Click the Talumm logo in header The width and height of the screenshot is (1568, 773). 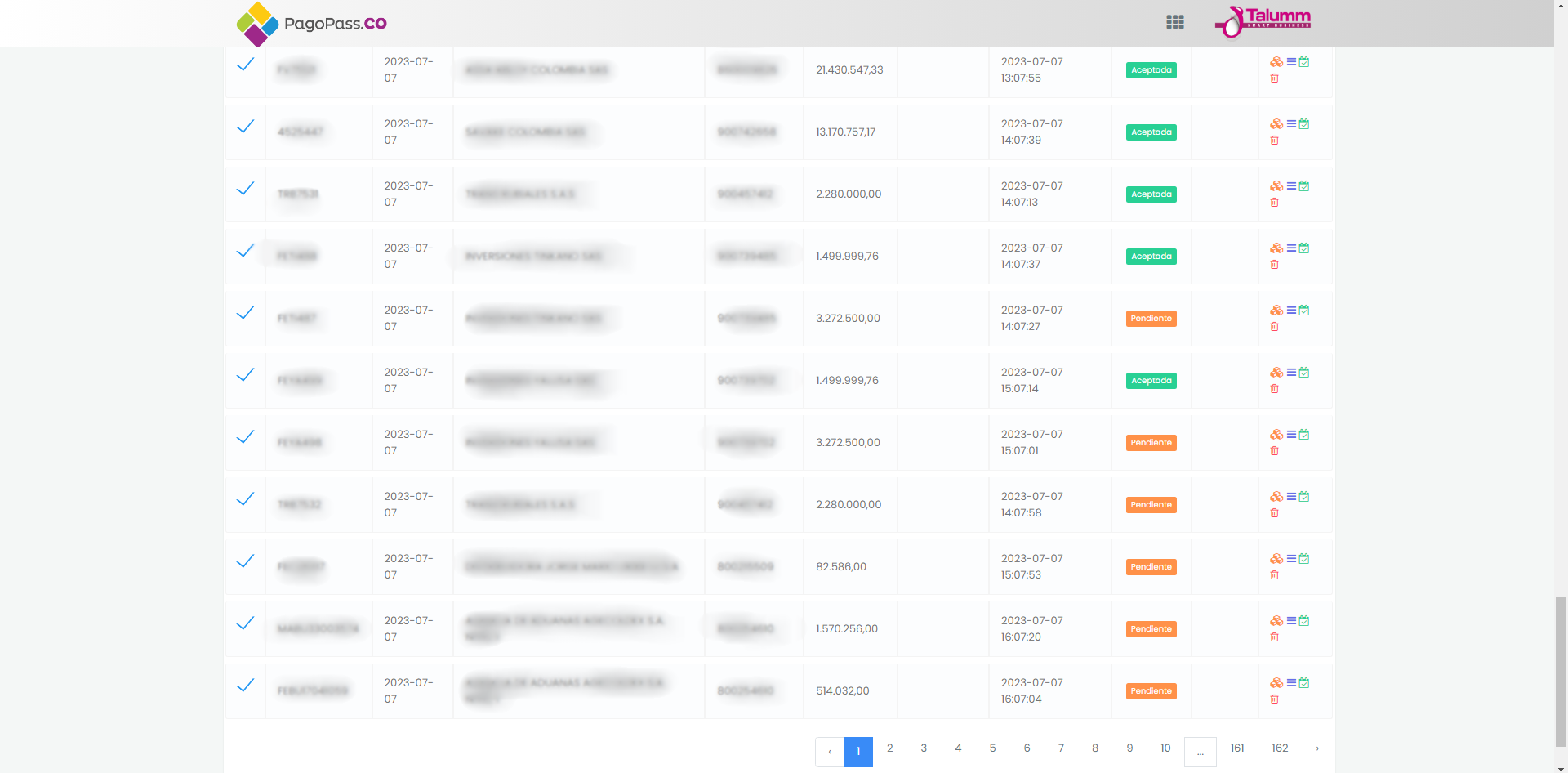[1263, 21]
